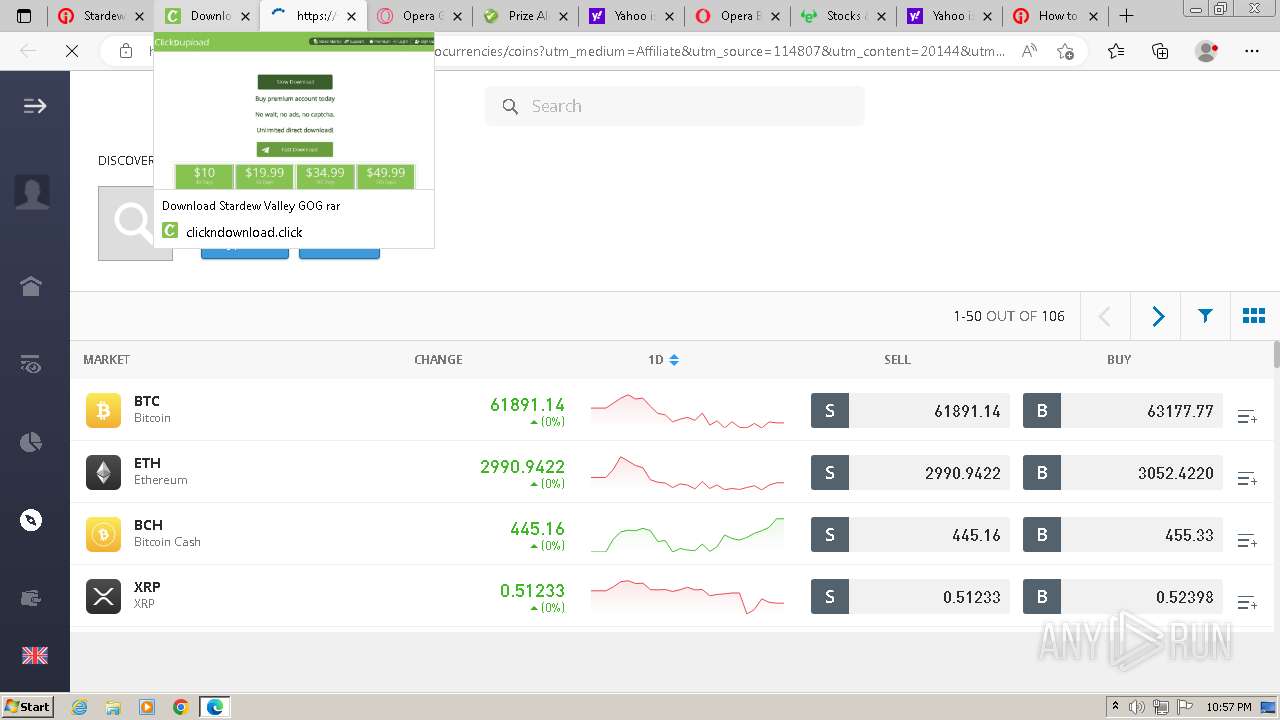
Task: Click the Ethereum market name
Action: click(161, 480)
